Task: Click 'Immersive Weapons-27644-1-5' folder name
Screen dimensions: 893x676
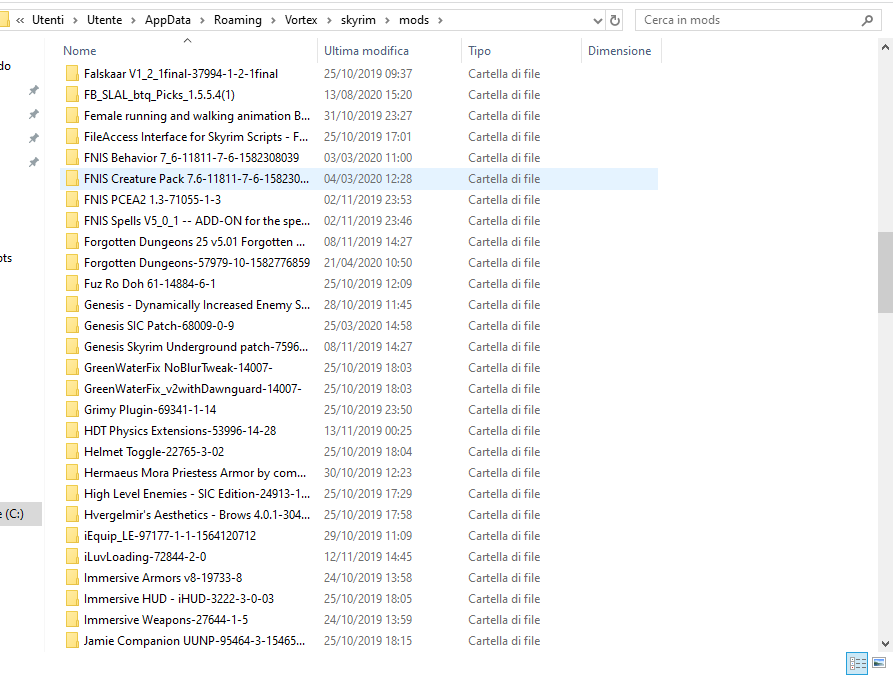Action: (166, 620)
